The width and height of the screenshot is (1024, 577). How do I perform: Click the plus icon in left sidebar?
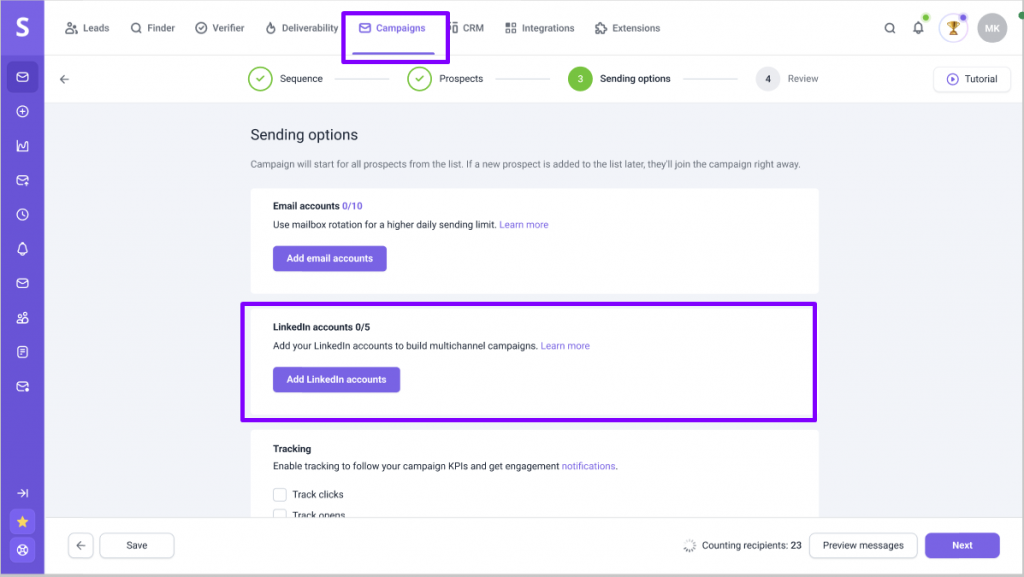coord(22,112)
